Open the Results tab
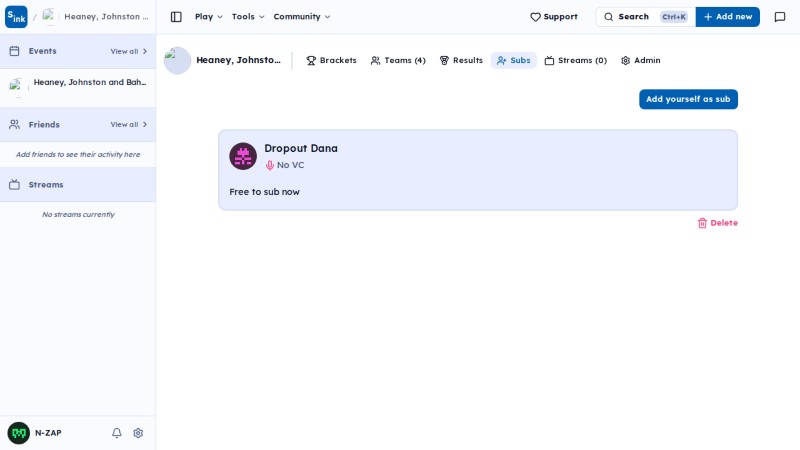The width and height of the screenshot is (800, 450). click(461, 60)
